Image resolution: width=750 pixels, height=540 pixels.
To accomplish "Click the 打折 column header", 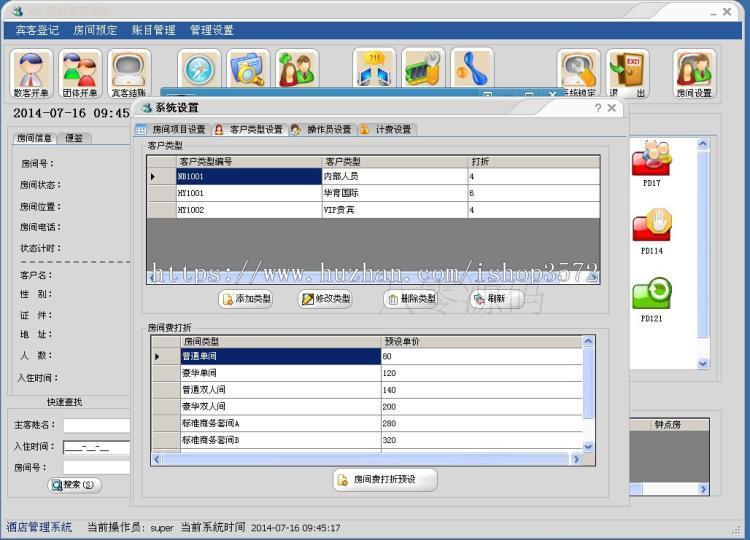I will point(534,162).
